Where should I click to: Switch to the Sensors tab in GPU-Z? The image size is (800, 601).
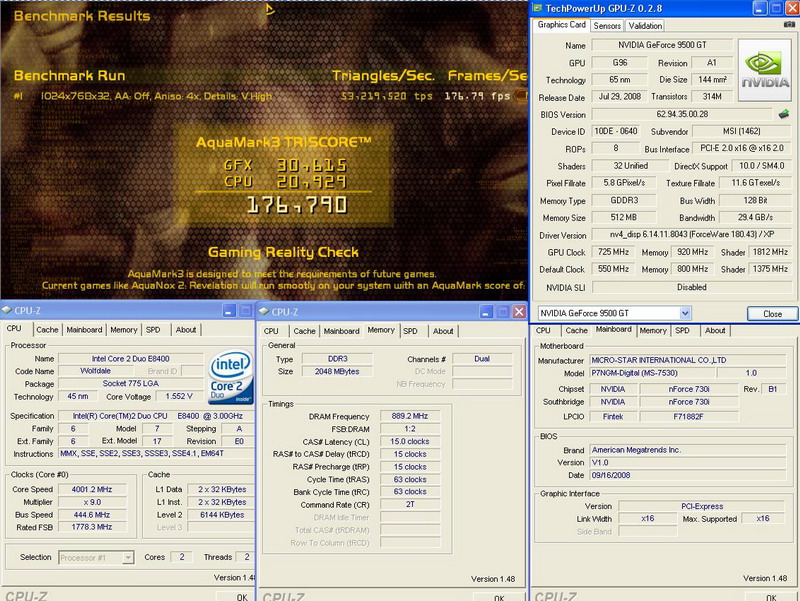(607, 26)
